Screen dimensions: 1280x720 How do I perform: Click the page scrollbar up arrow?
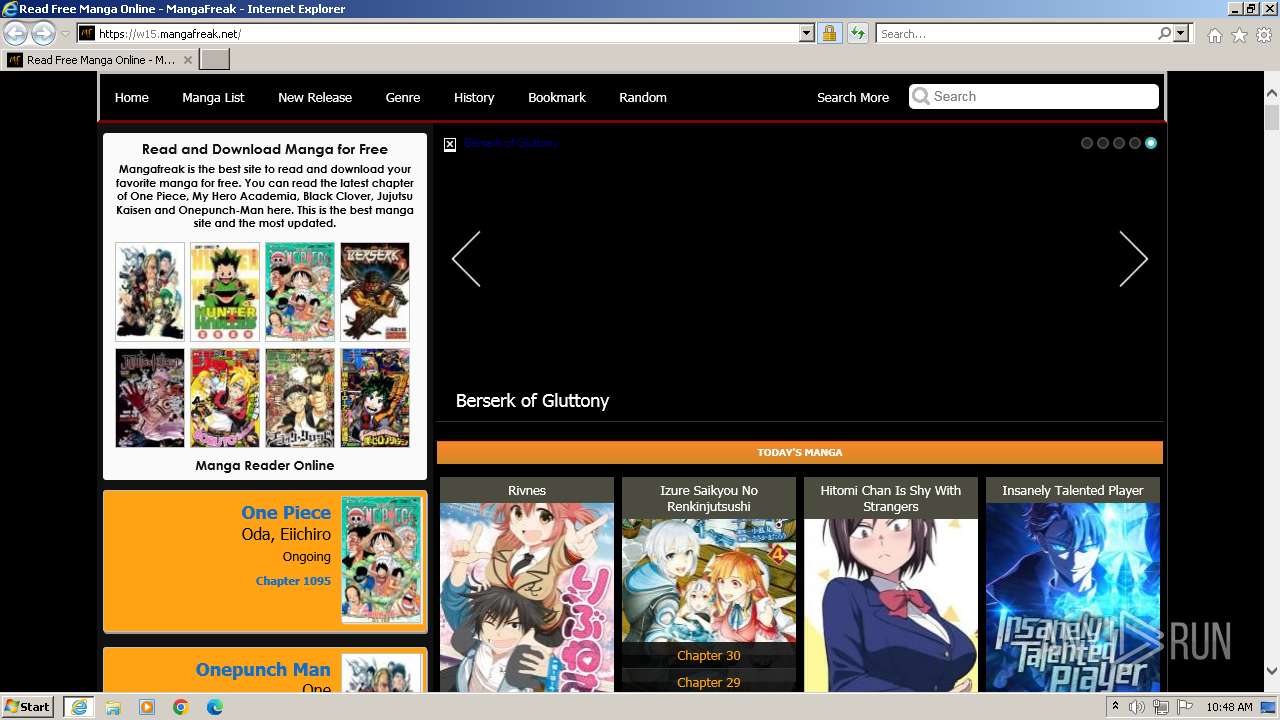pos(1272,94)
